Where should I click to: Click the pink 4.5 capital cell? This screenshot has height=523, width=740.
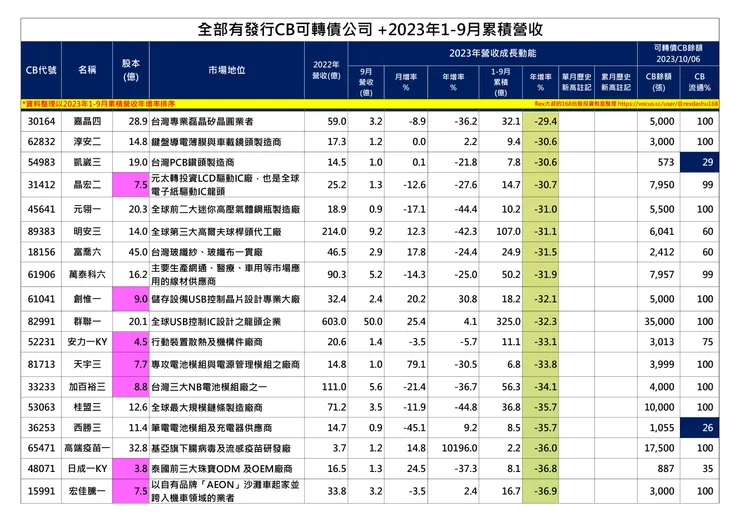(131, 342)
